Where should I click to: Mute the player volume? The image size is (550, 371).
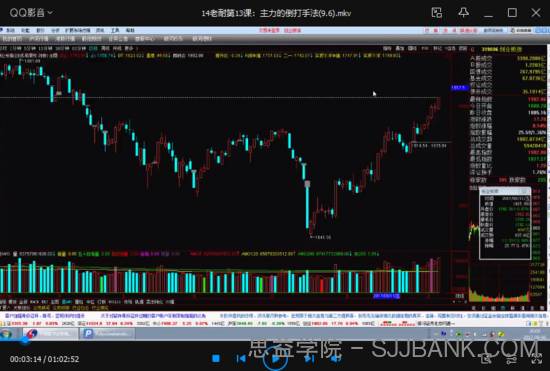(336, 358)
